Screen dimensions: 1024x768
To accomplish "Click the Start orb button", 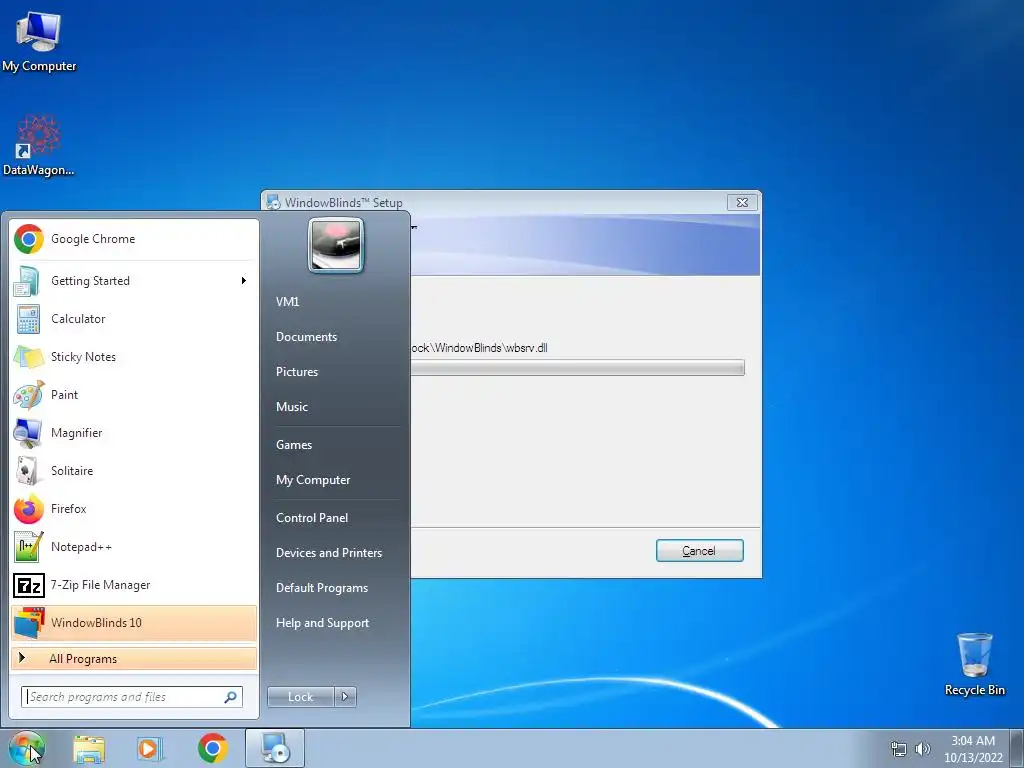I will pos(27,748).
